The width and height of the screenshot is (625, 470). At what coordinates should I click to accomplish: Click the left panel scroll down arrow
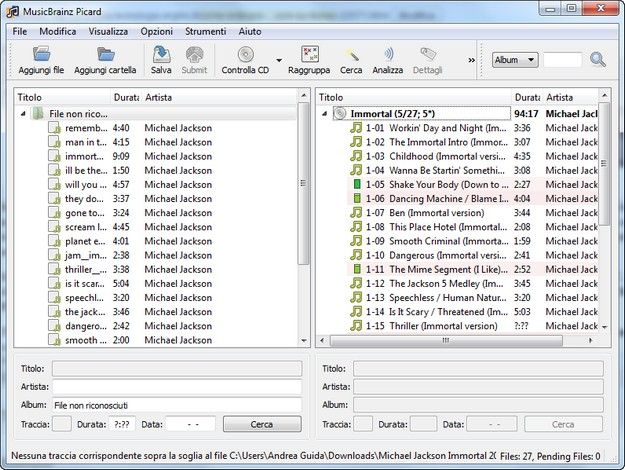(x=304, y=341)
